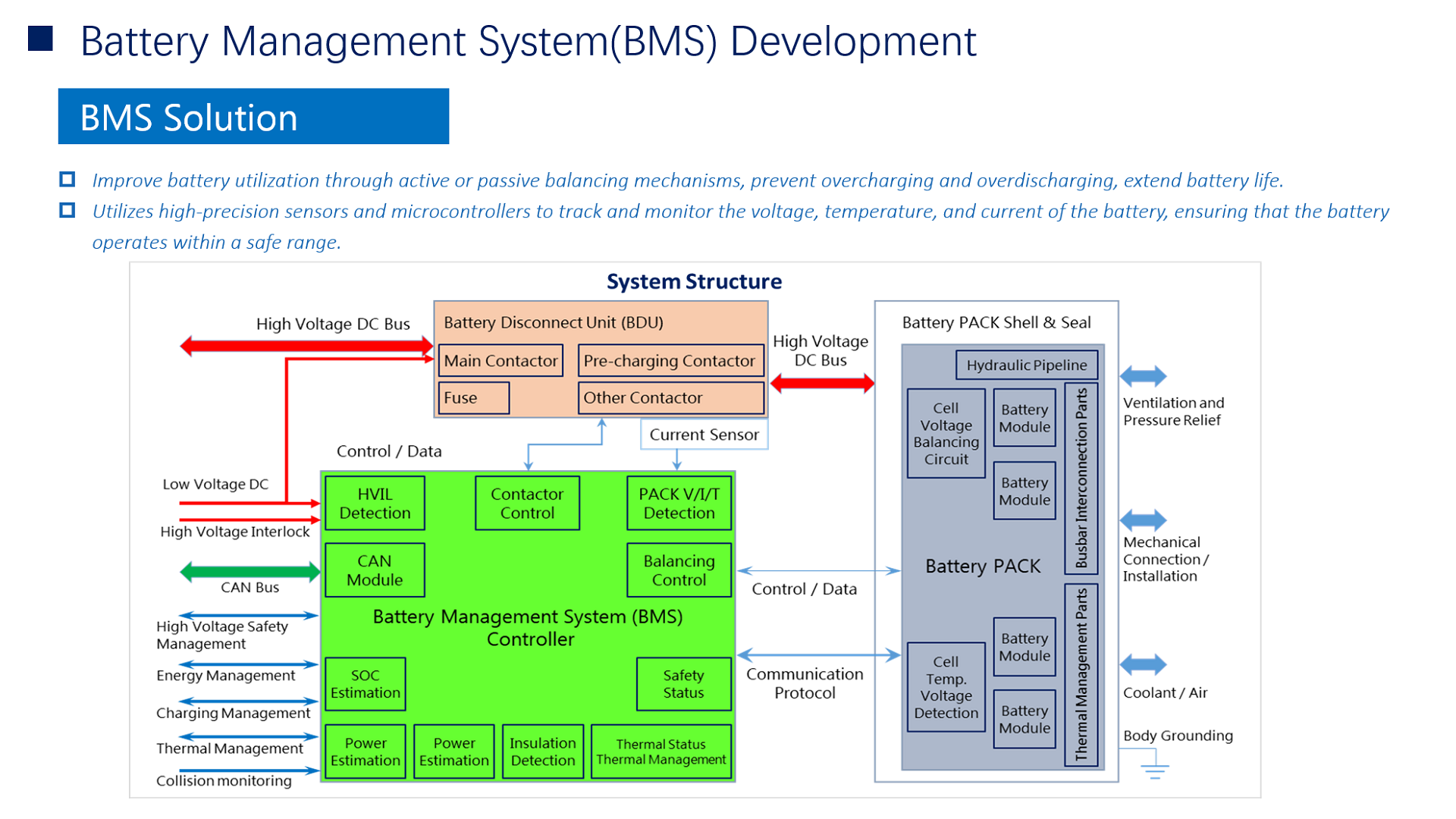Select the BMS Solution blue banner
1456x819 pixels.
(x=253, y=116)
